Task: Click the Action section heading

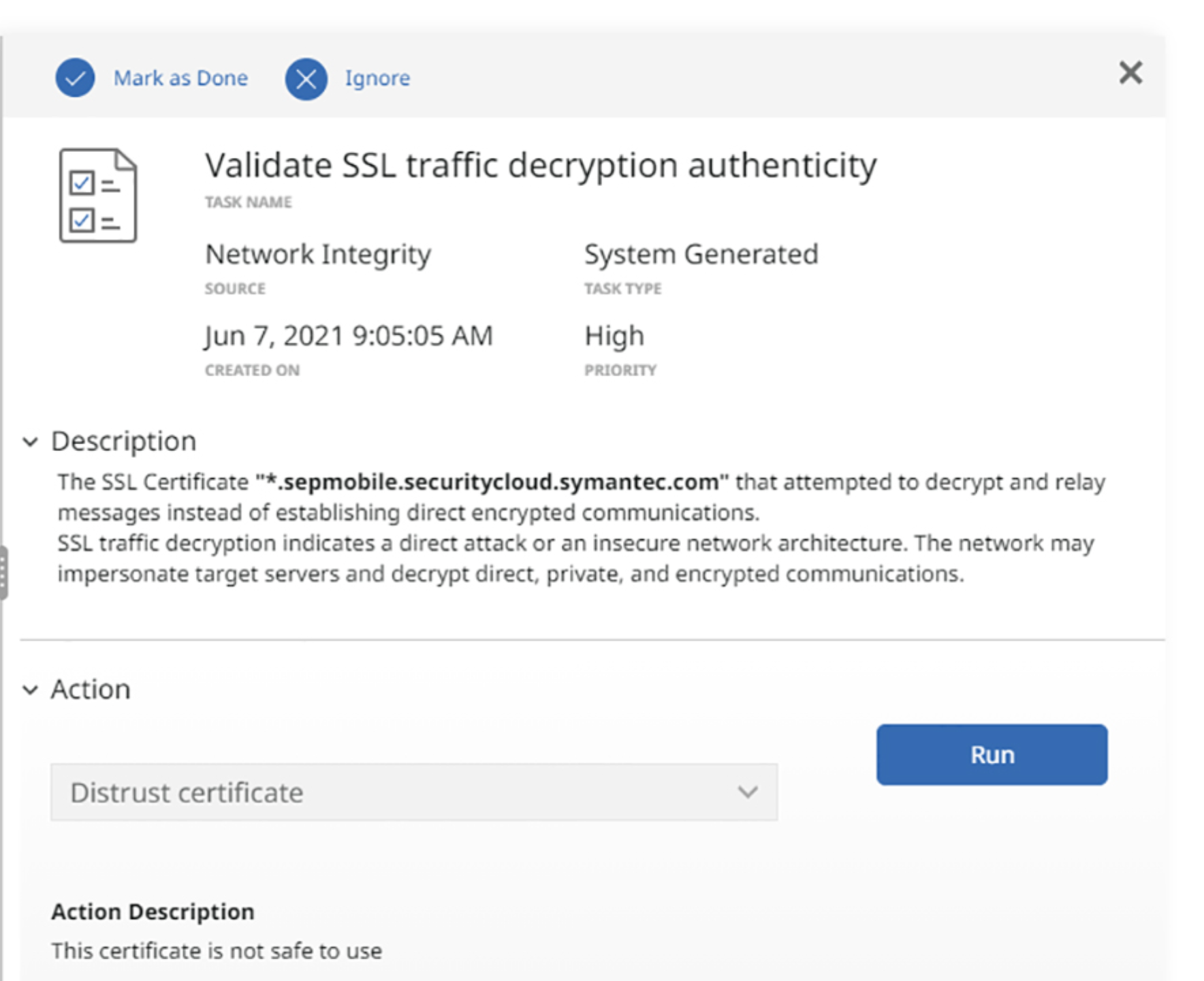Action: pos(91,689)
